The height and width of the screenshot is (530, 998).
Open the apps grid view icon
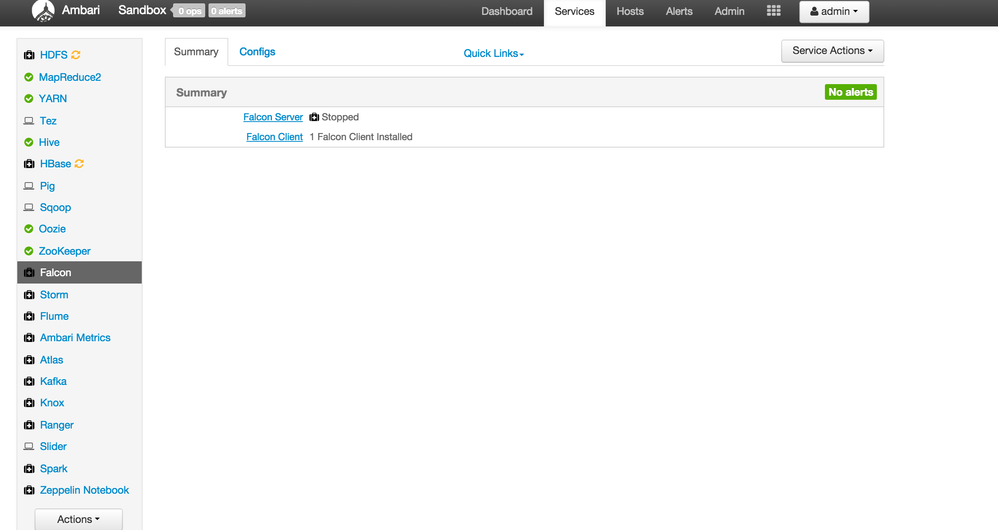[x=773, y=11]
